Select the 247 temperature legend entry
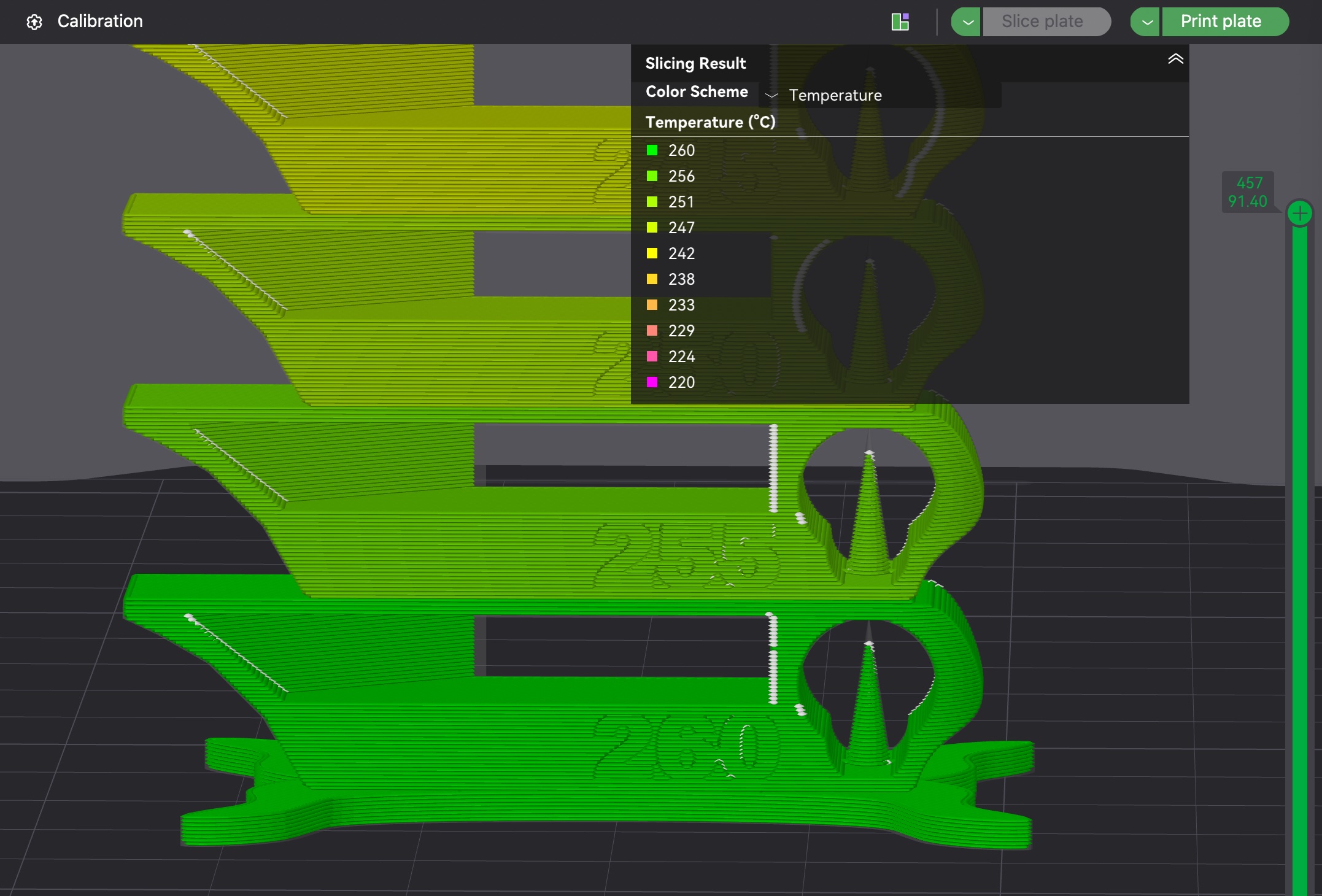 (x=681, y=228)
